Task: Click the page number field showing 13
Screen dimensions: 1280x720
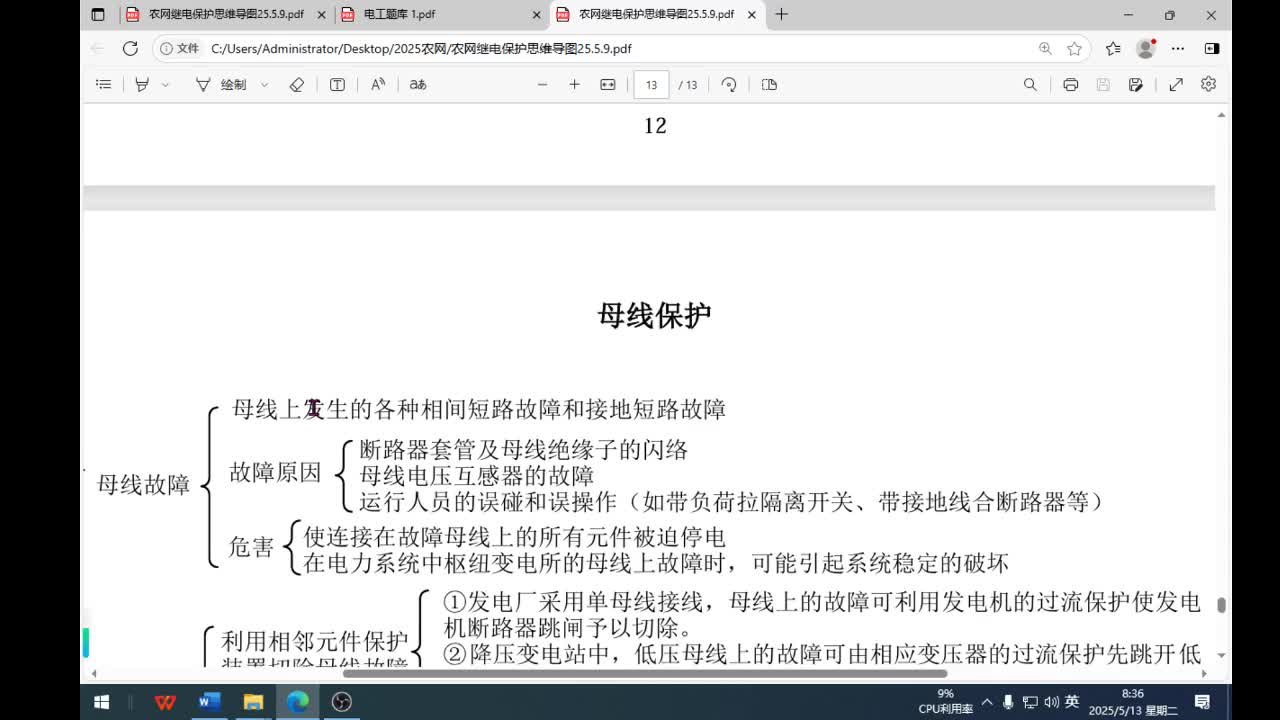Action: click(651, 85)
